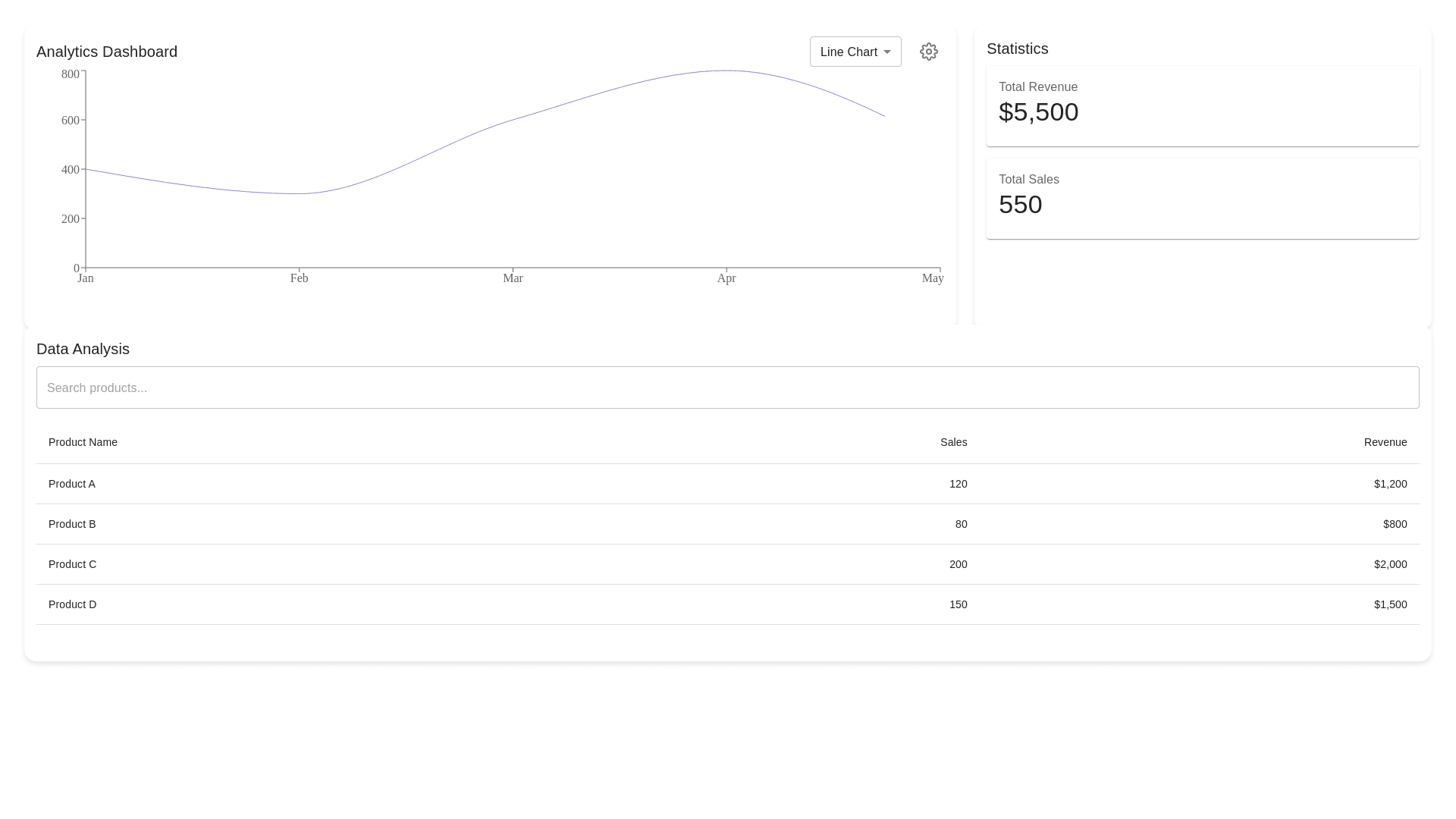Viewport: 1456px width, 819px height.
Task: Click the Mar label on chart axis
Action: point(513,278)
